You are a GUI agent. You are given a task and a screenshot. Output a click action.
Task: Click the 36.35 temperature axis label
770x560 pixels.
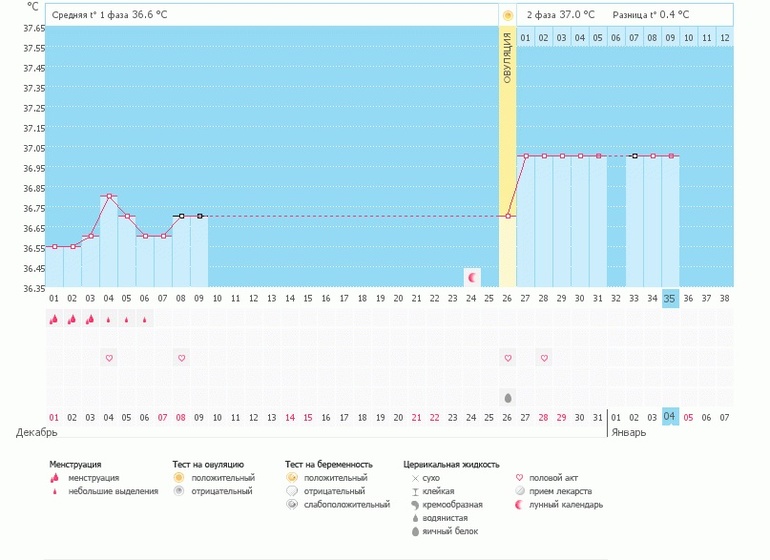click(x=34, y=288)
